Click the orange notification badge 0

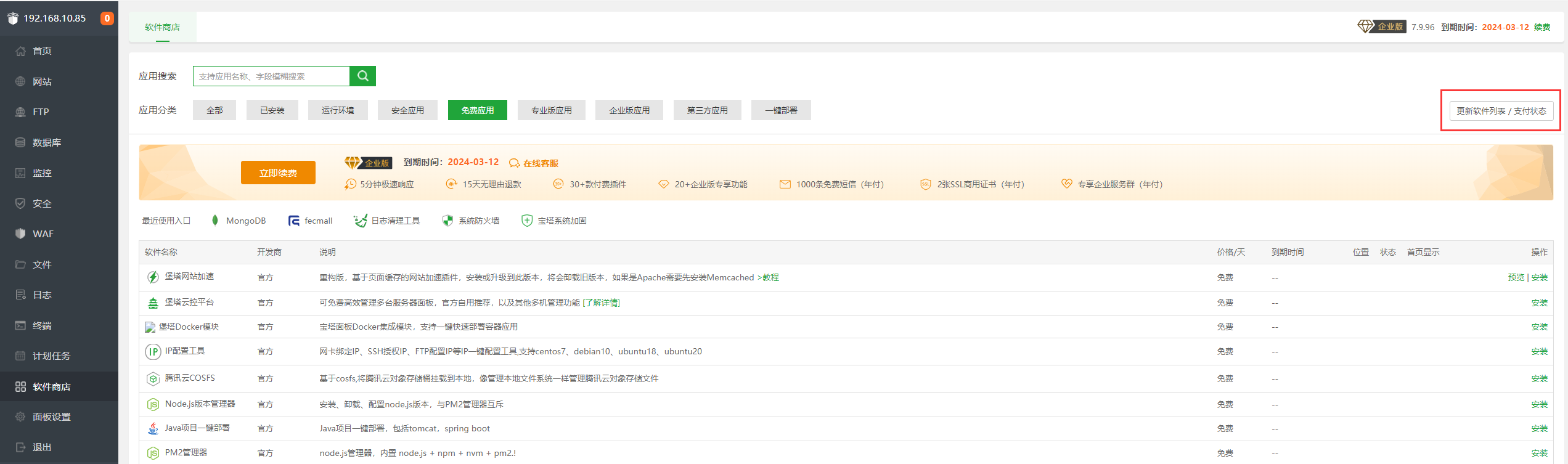pyautogui.click(x=107, y=18)
